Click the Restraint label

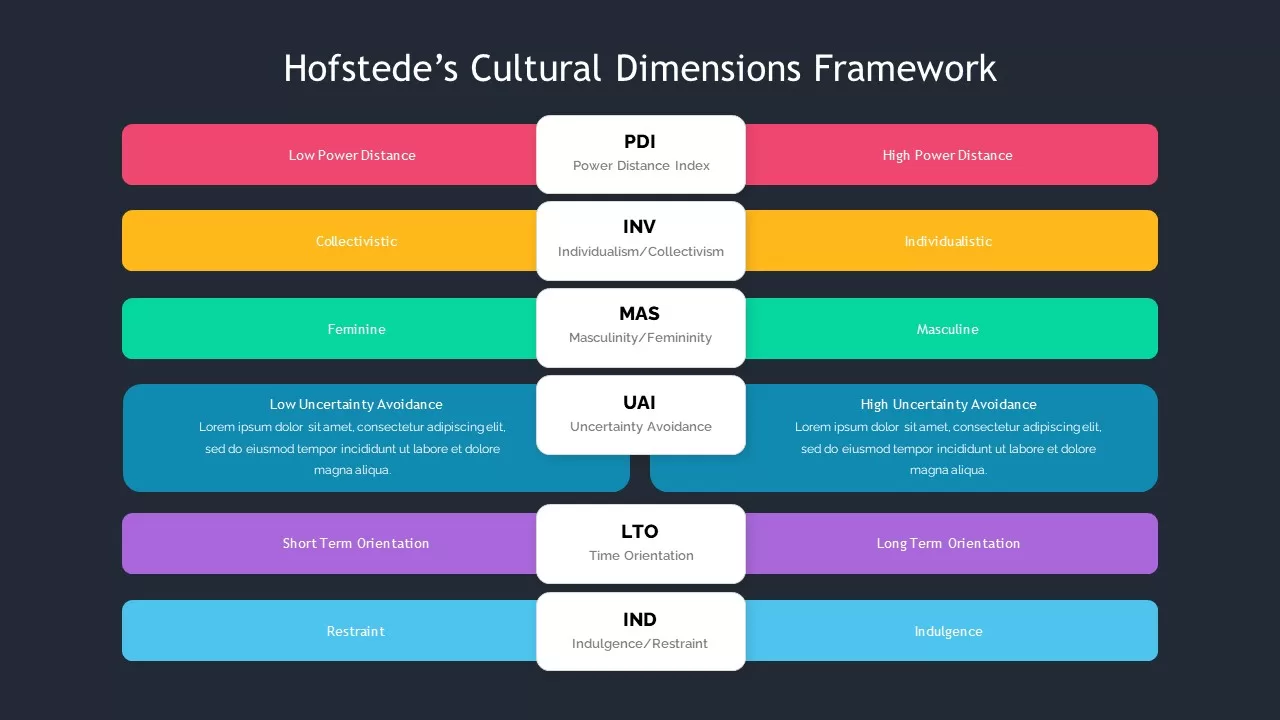coord(356,632)
